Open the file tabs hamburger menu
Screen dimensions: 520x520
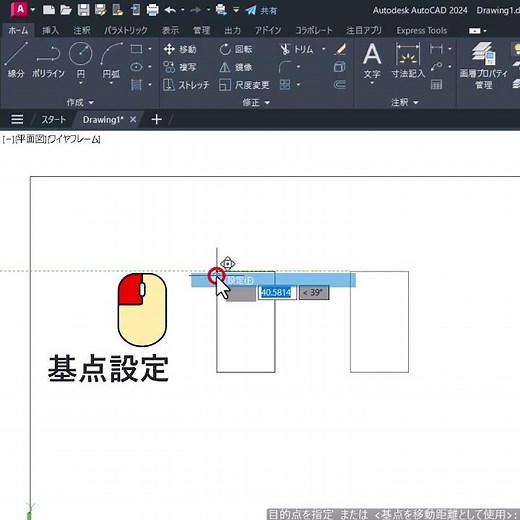tap(17, 119)
